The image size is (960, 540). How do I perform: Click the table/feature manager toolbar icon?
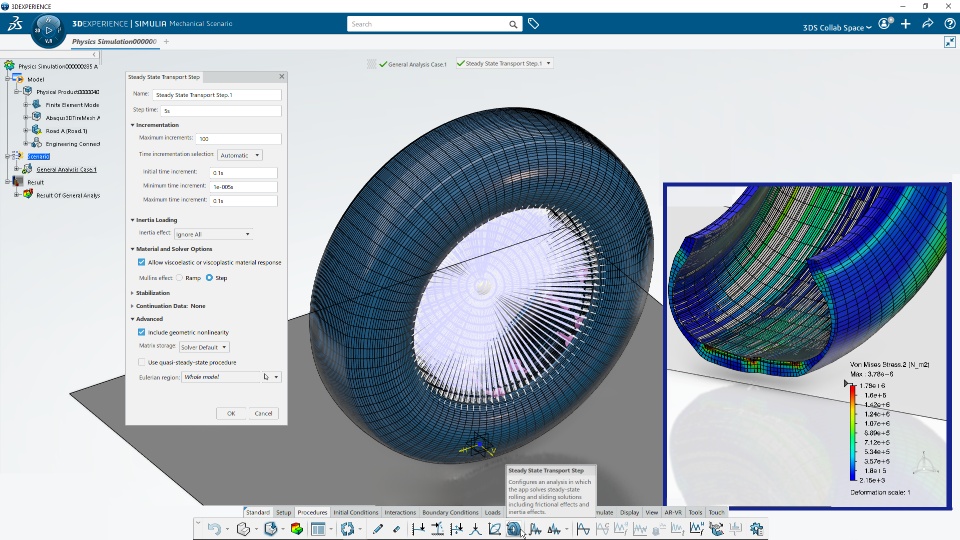(318, 529)
